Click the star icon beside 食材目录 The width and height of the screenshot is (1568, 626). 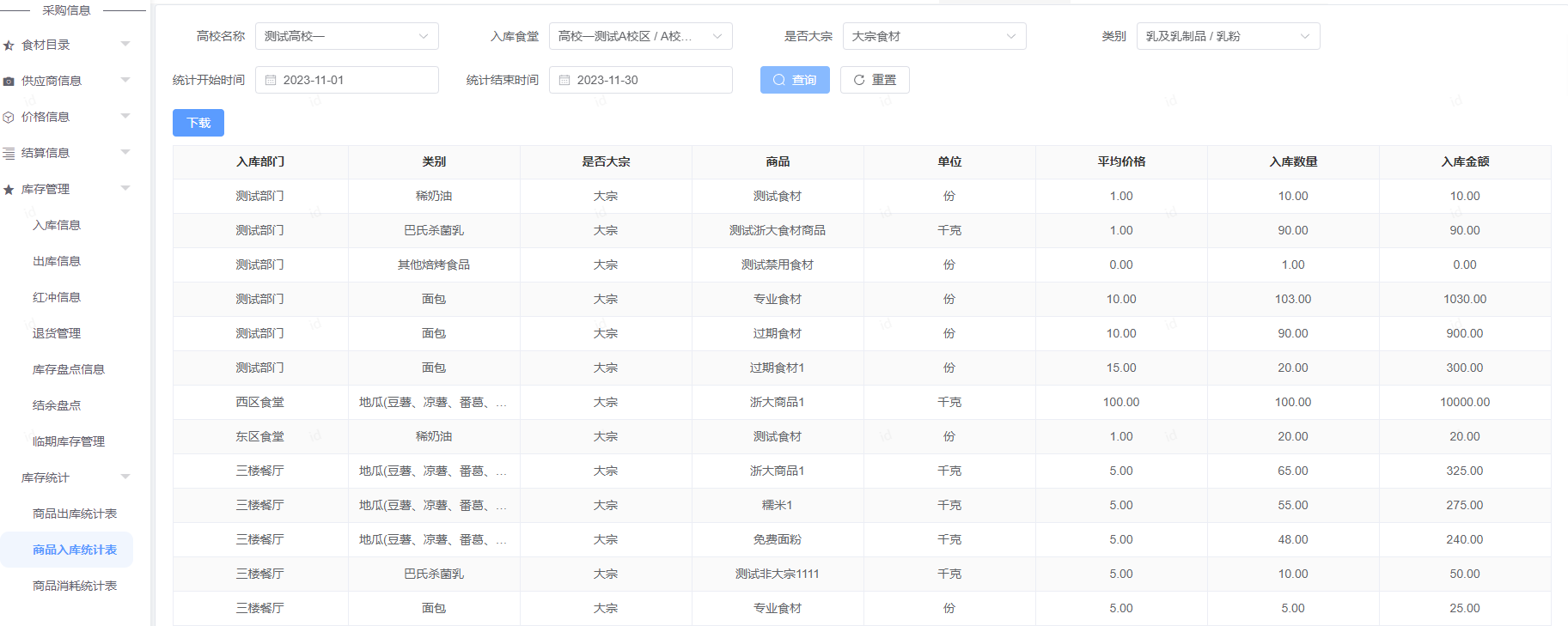[9, 46]
